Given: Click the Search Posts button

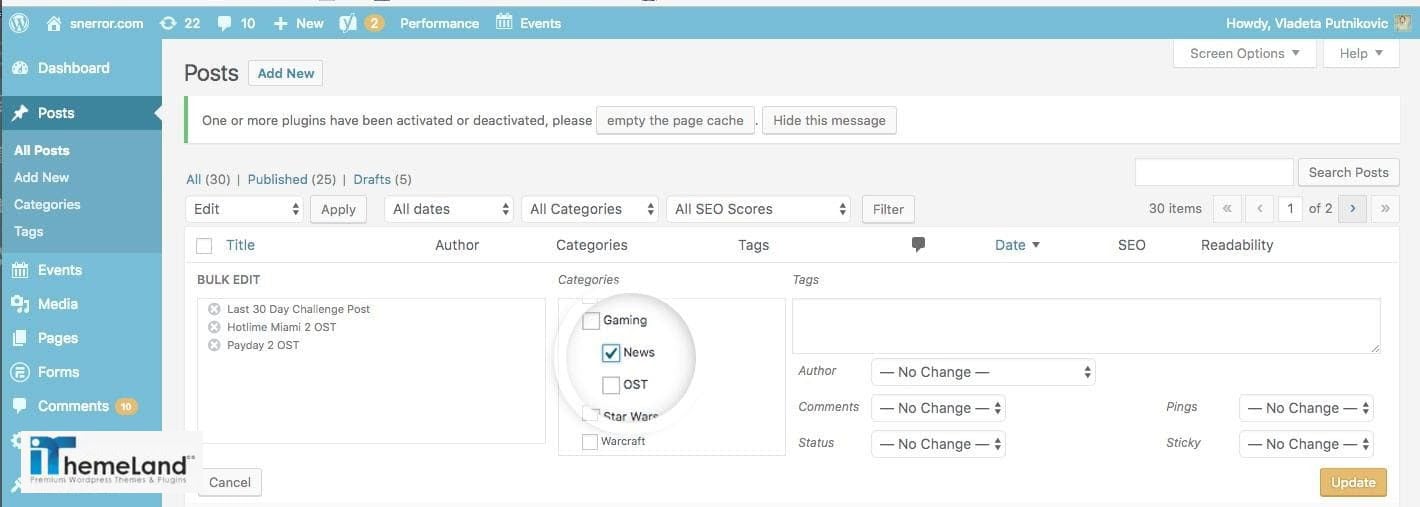Looking at the screenshot, I should click(x=1348, y=172).
